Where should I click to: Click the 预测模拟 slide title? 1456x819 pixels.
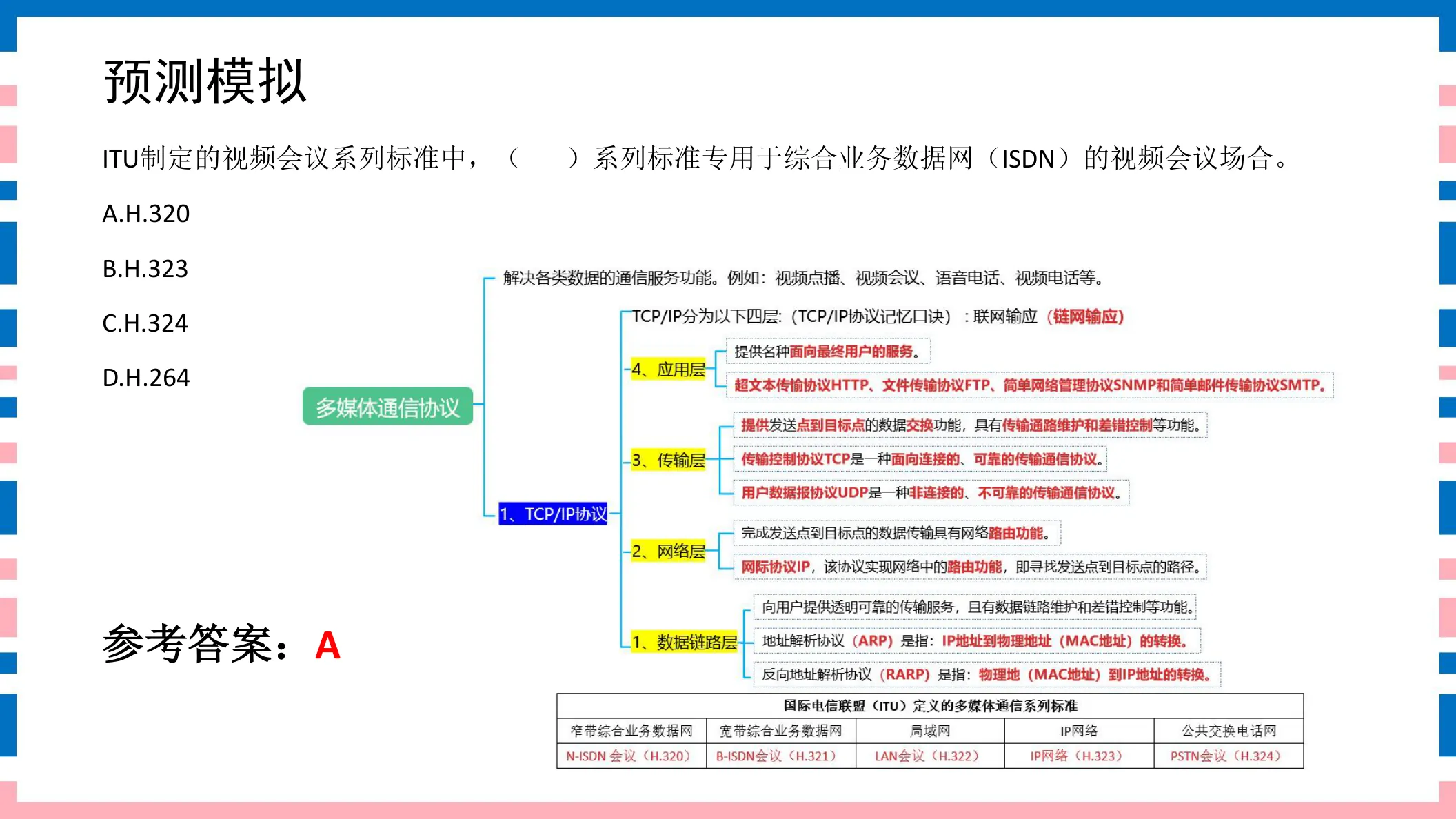[205, 81]
